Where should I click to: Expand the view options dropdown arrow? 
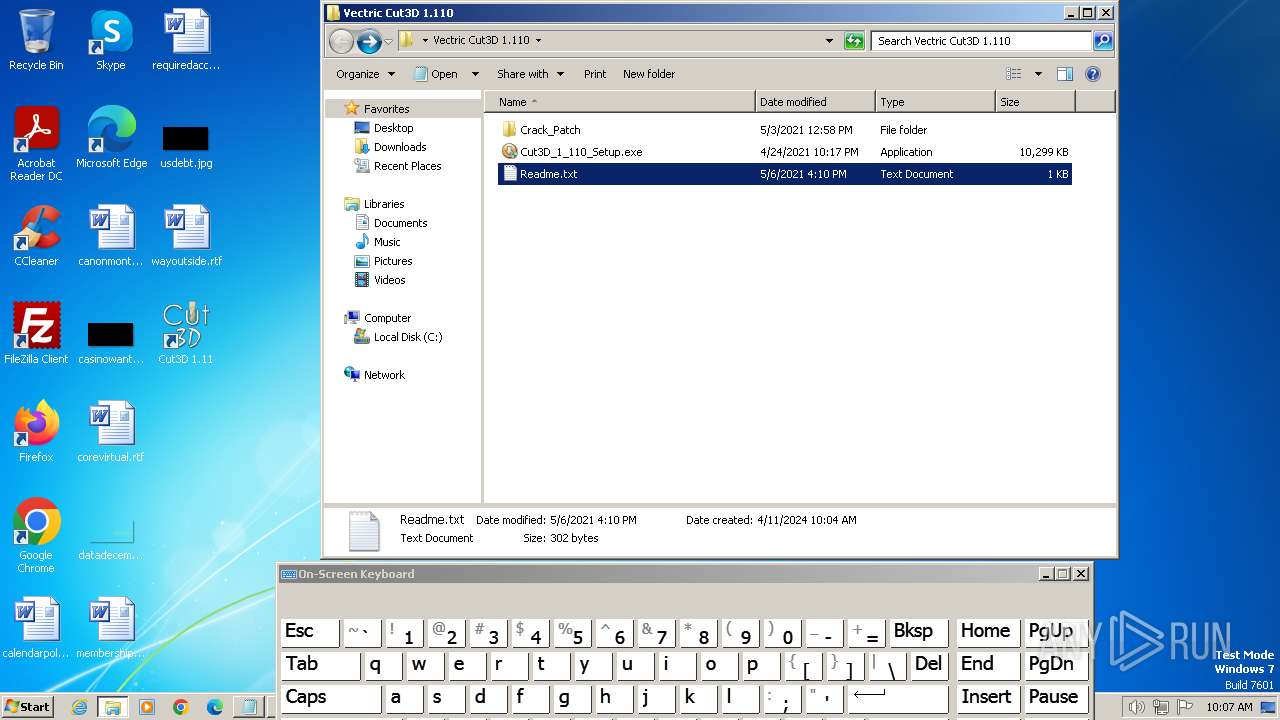tap(1038, 74)
